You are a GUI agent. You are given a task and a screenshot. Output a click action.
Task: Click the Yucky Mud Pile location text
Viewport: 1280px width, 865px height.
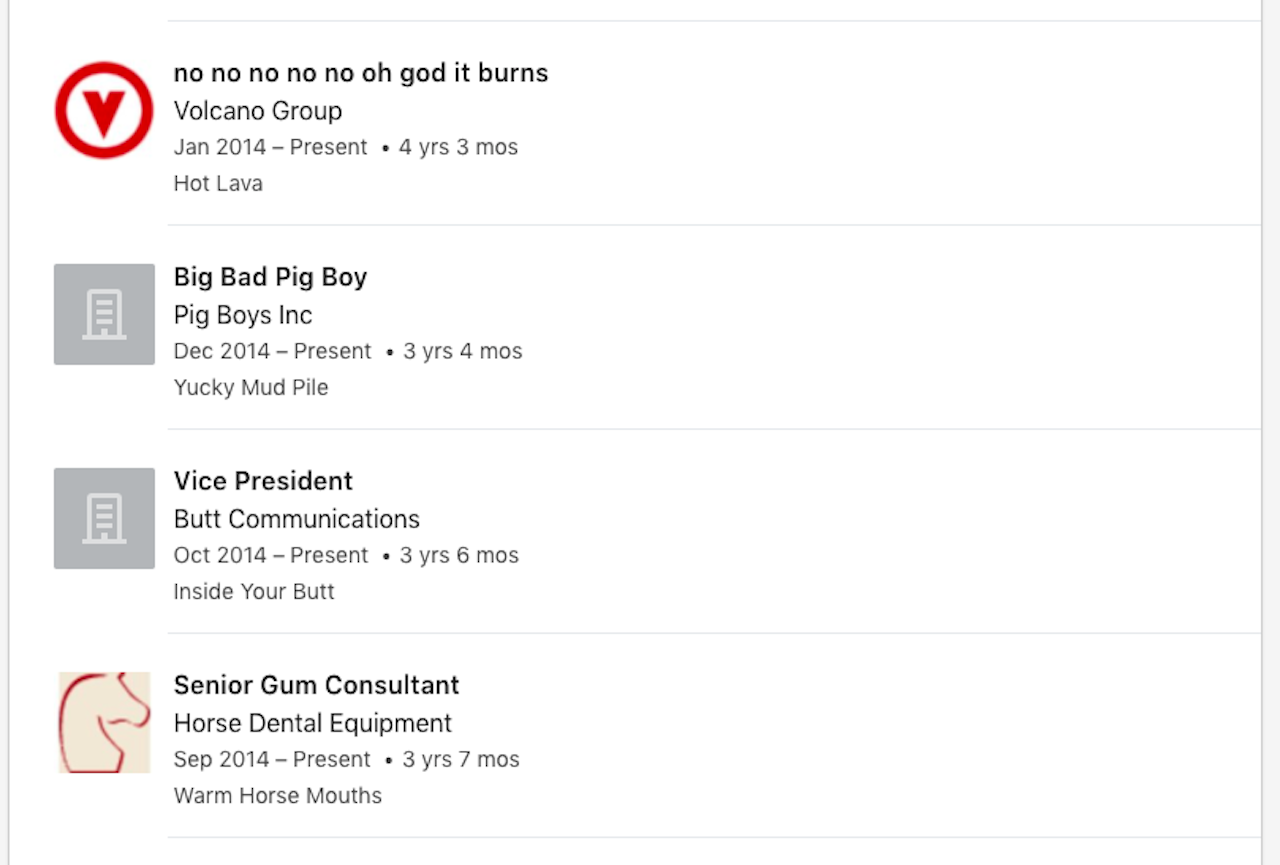coord(251,388)
